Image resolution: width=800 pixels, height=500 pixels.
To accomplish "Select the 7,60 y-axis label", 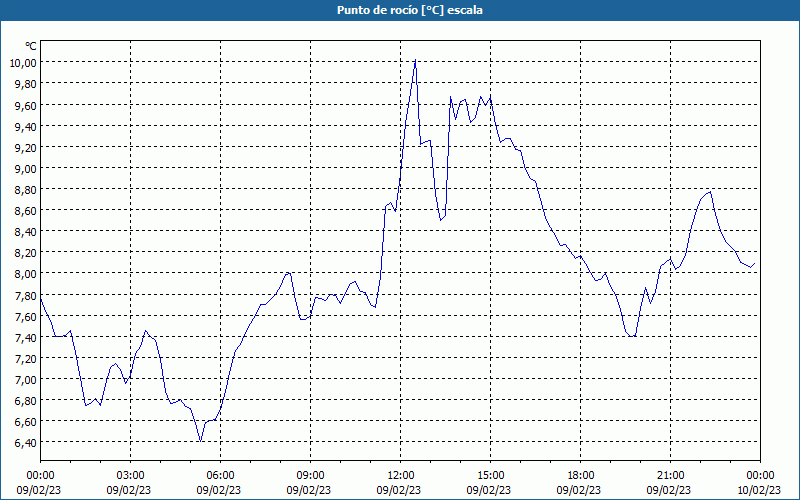I will click(x=26, y=316).
